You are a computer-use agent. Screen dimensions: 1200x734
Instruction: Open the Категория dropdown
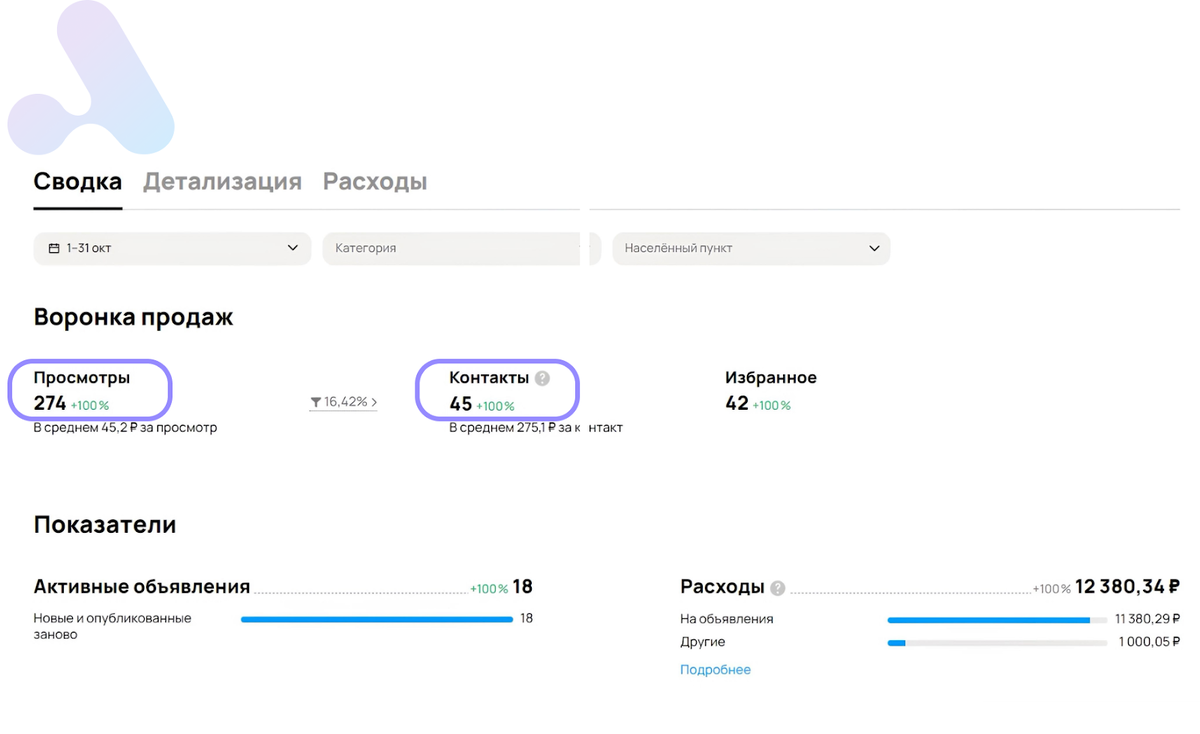click(x=461, y=248)
